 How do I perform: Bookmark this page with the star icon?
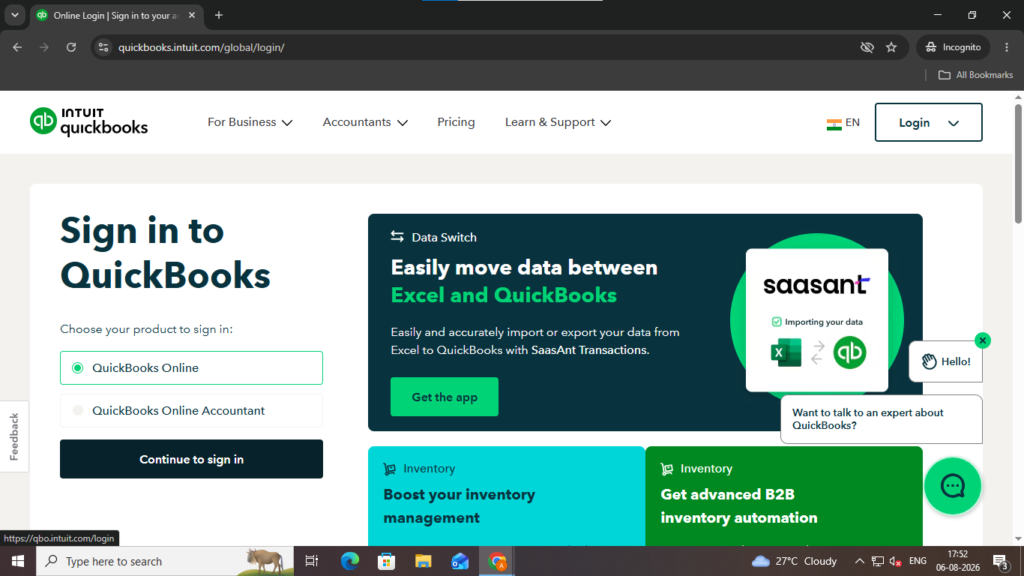point(891,47)
